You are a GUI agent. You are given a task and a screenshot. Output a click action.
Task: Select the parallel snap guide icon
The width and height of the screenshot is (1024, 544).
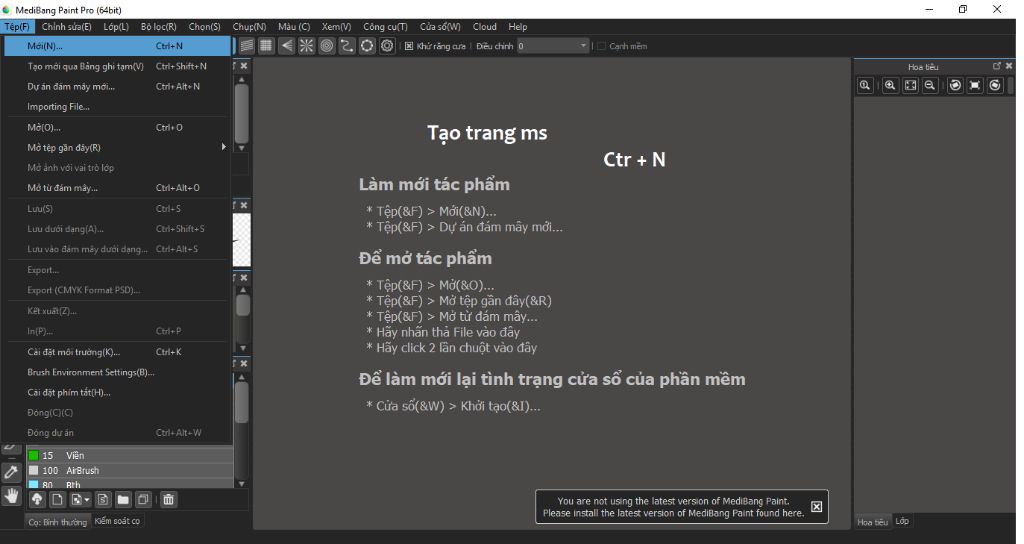click(246, 46)
